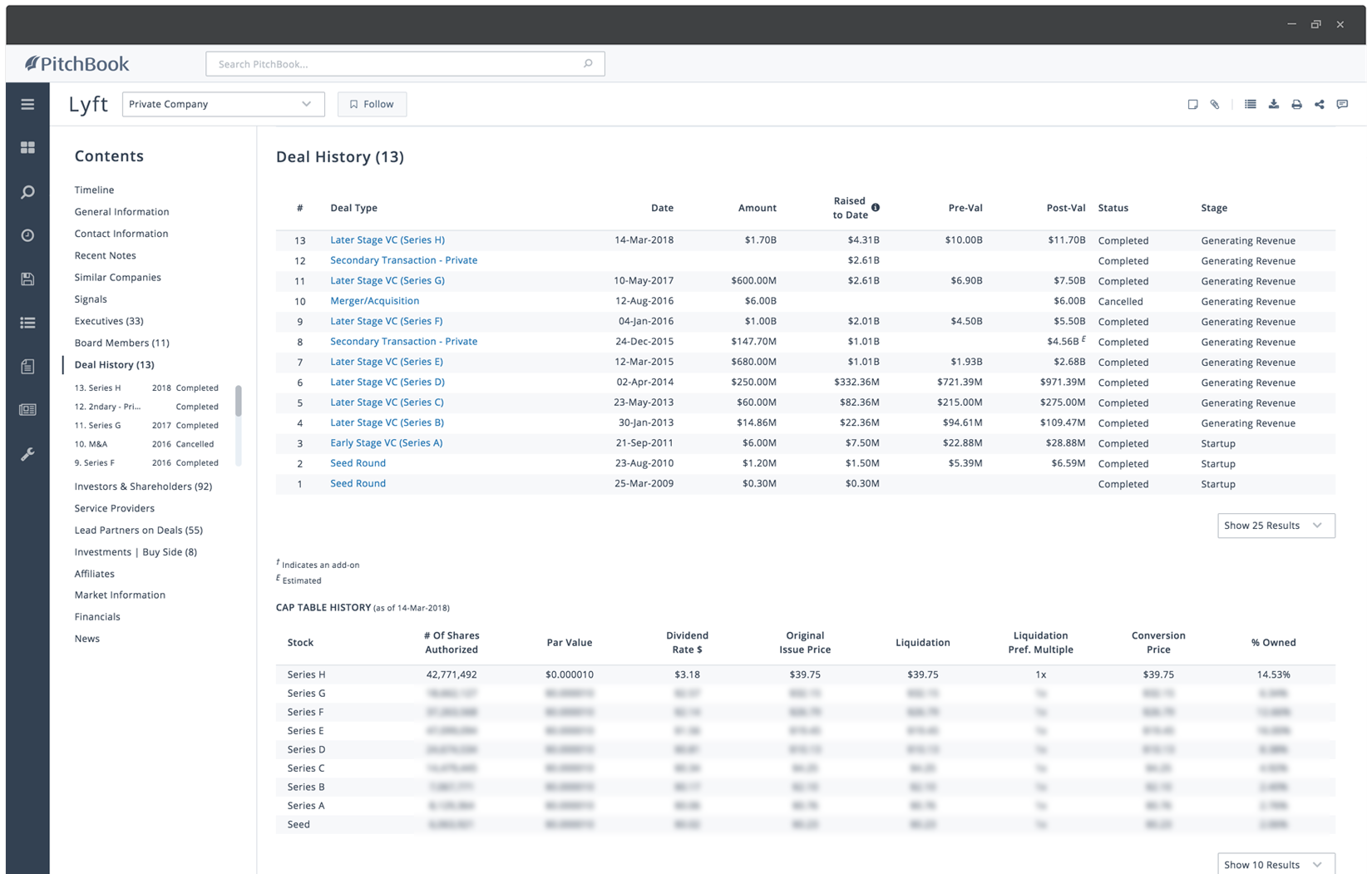Open Later Stage VC (Series H) link

click(x=387, y=239)
